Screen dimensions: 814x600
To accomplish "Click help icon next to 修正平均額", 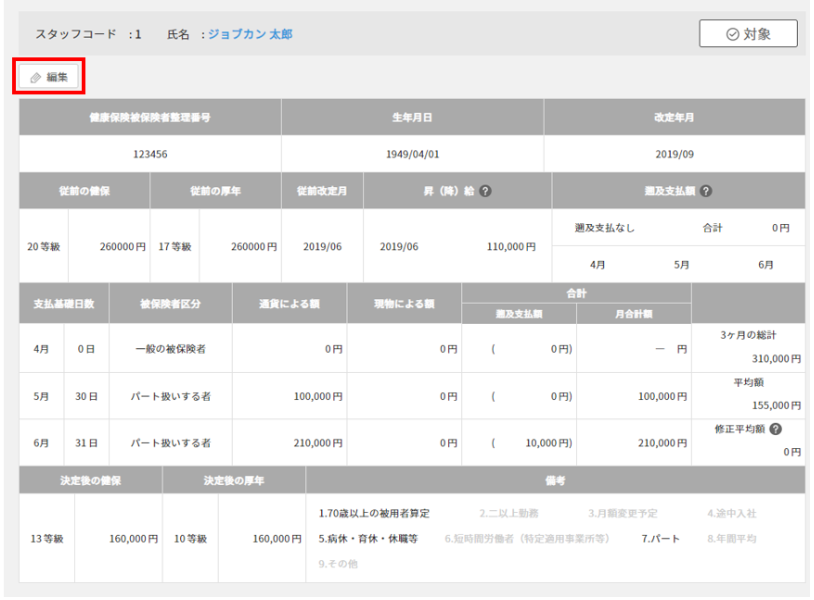I will coord(775,430).
